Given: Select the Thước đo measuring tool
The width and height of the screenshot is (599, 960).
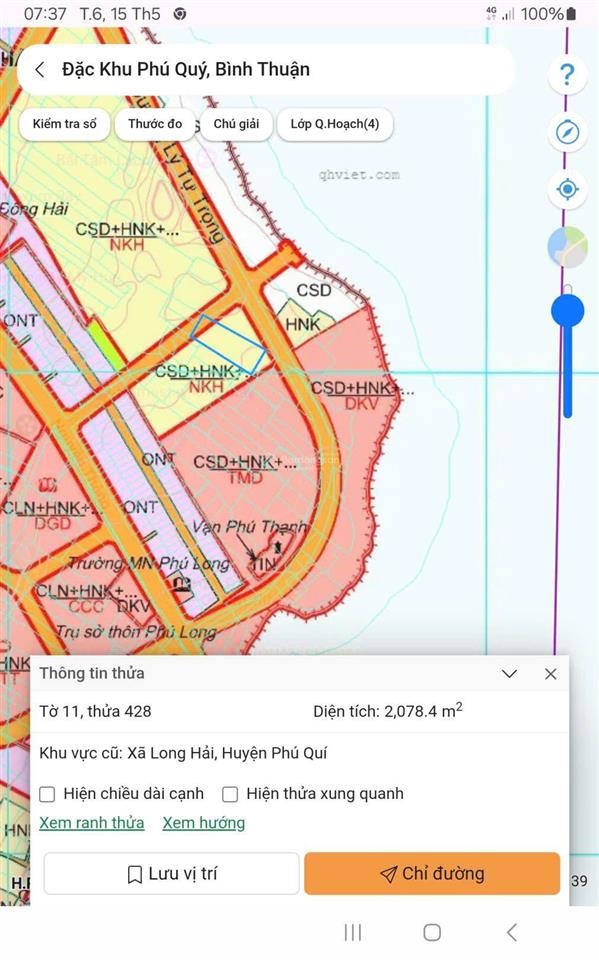Looking at the screenshot, I should pyautogui.click(x=155, y=124).
